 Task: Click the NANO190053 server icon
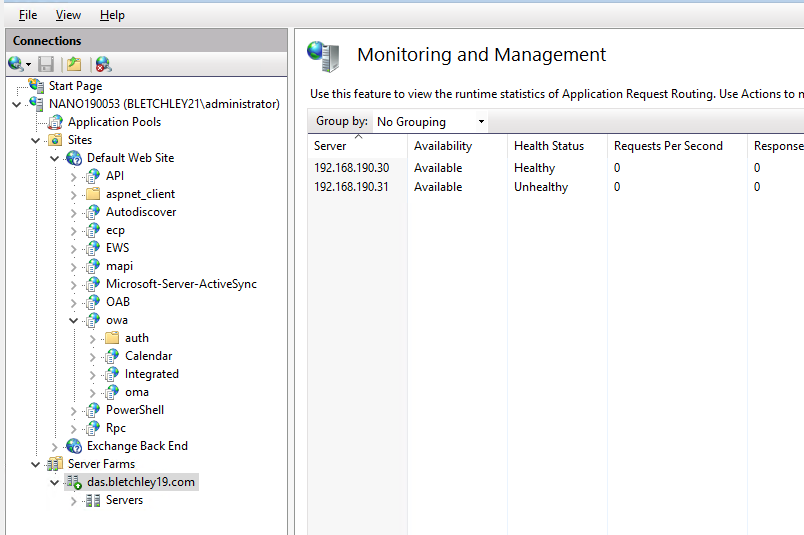coord(36,104)
